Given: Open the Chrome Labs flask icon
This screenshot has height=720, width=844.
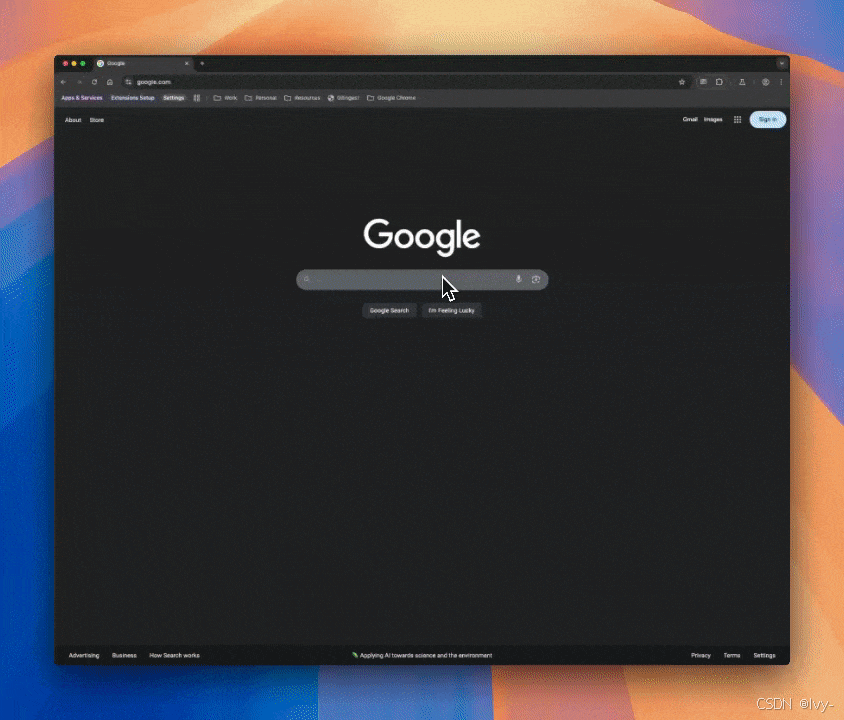Looking at the screenshot, I should coord(742,82).
